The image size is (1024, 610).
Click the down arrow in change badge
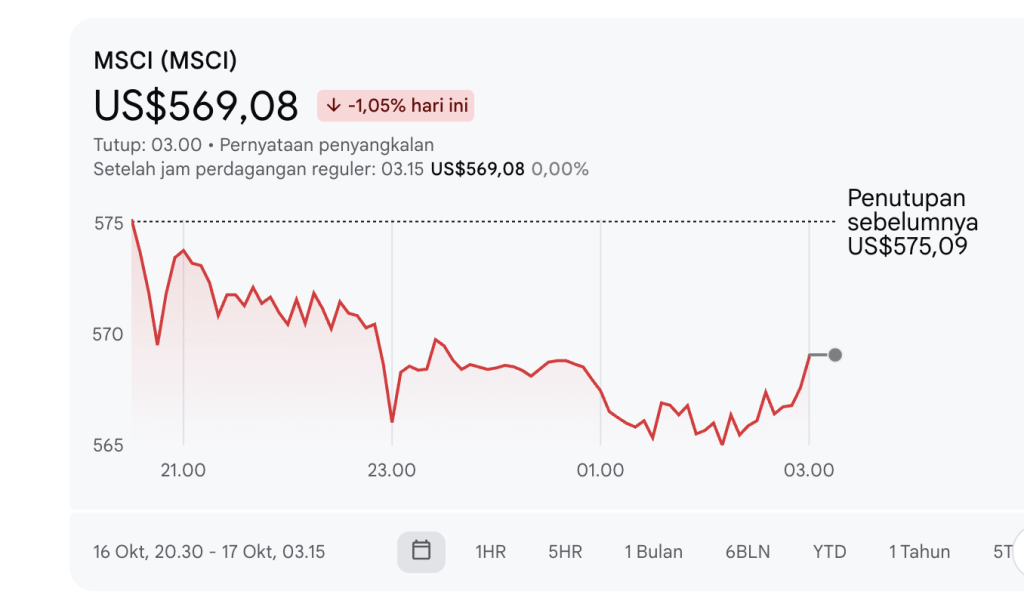[x=334, y=106]
